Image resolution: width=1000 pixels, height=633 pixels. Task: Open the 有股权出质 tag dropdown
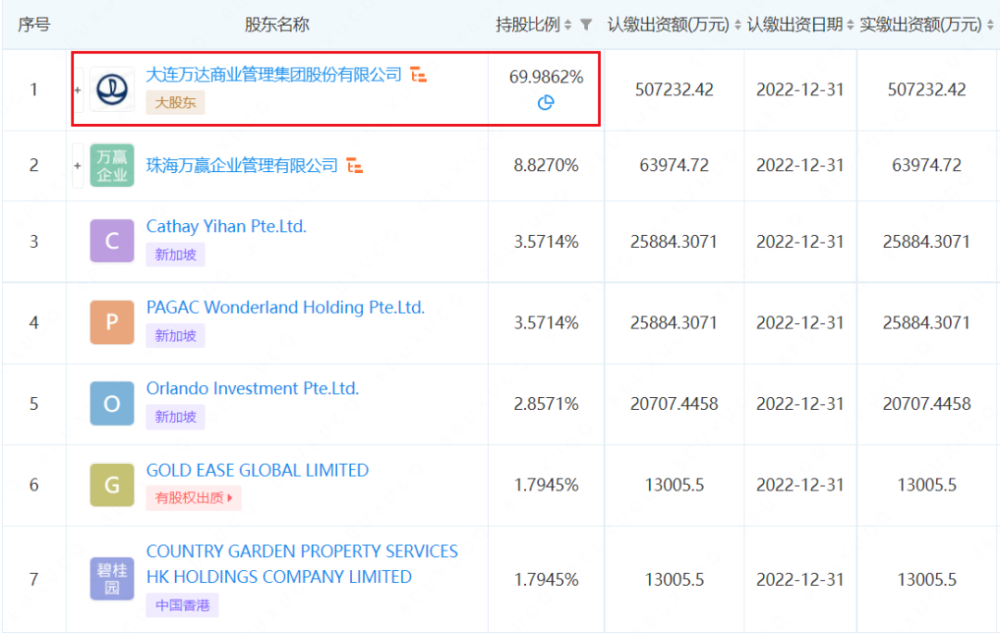coord(194,498)
